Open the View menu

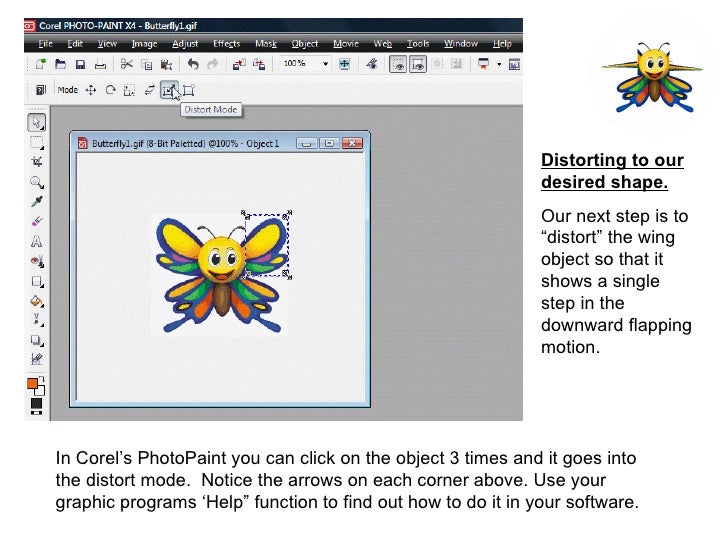[x=107, y=44]
